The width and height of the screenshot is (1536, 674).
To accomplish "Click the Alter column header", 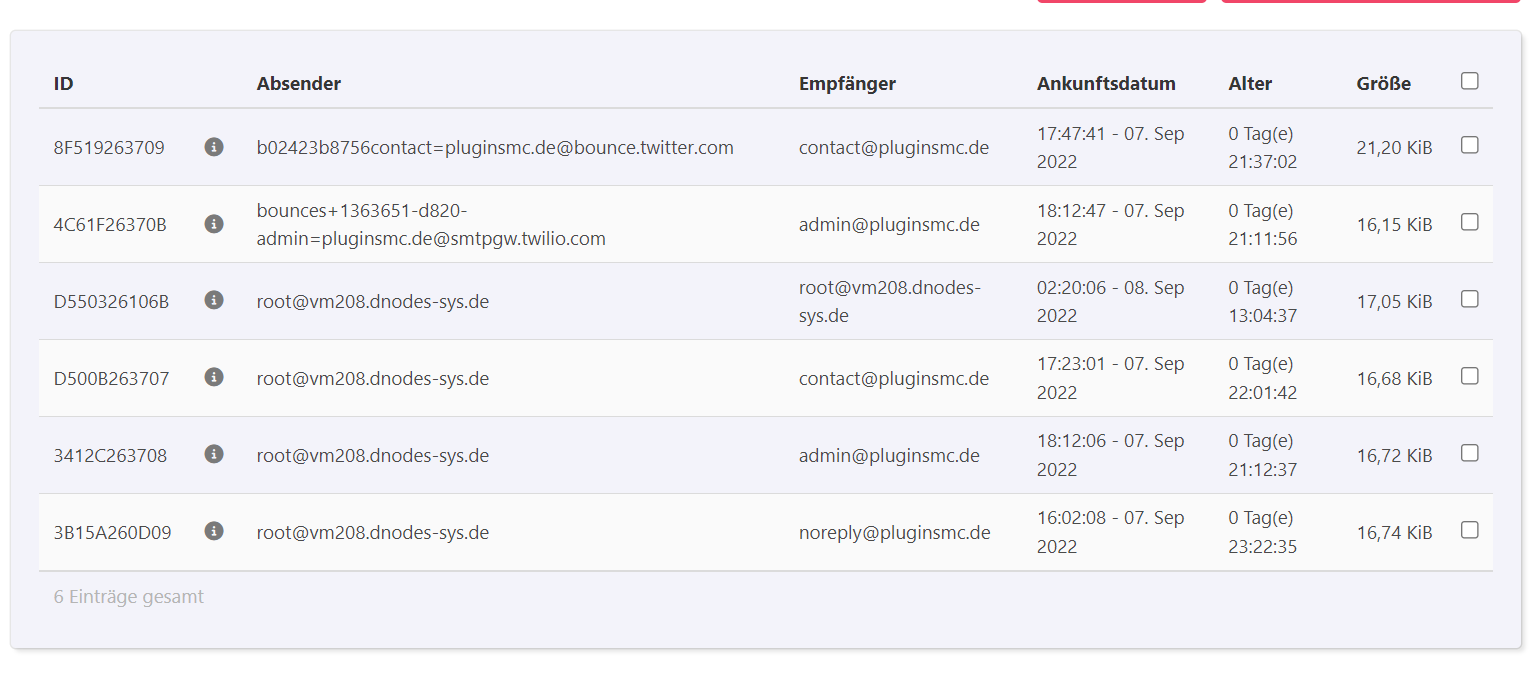I will click(1250, 84).
